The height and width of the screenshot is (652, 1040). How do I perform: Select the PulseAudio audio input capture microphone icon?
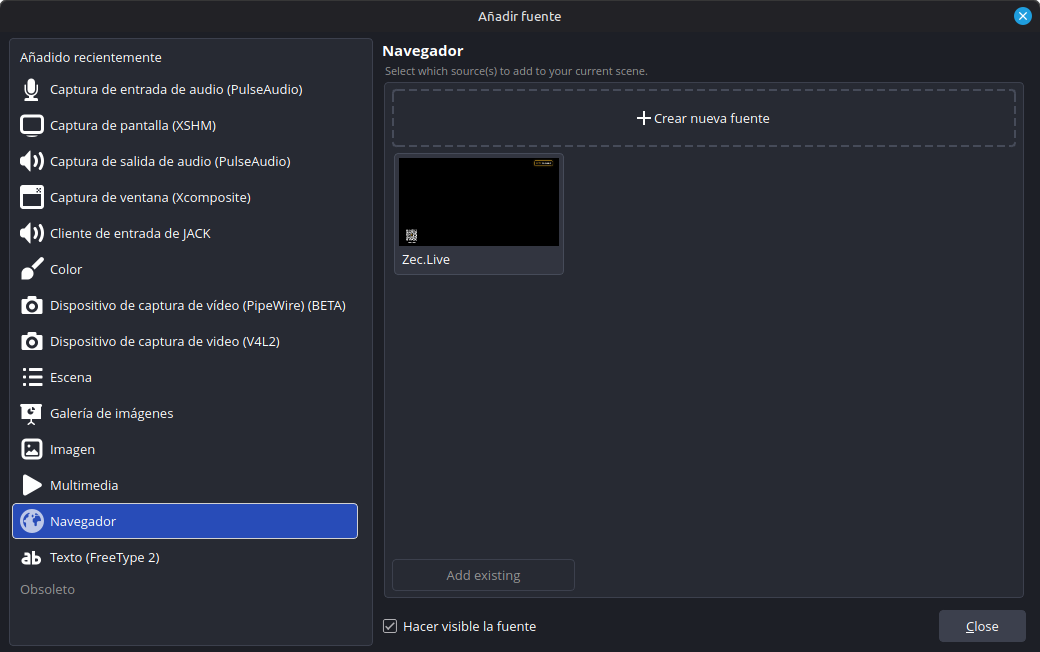pos(31,90)
